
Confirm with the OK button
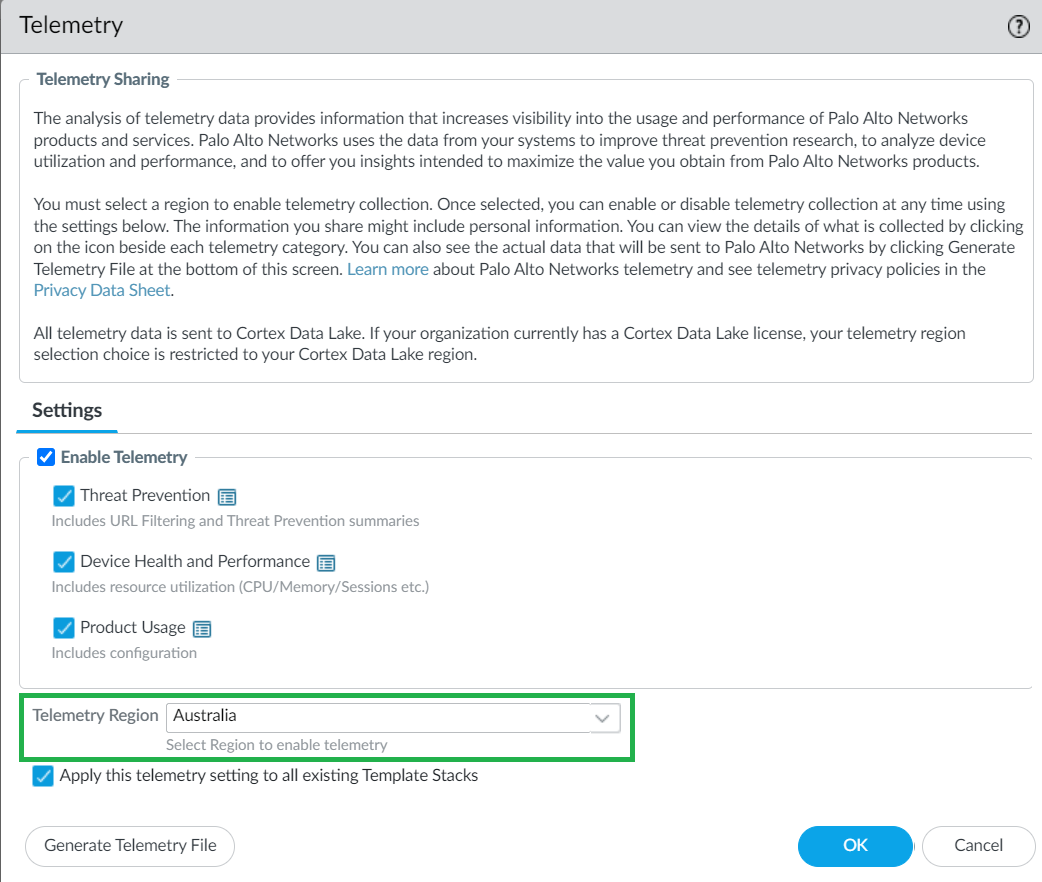pyautogui.click(x=855, y=845)
